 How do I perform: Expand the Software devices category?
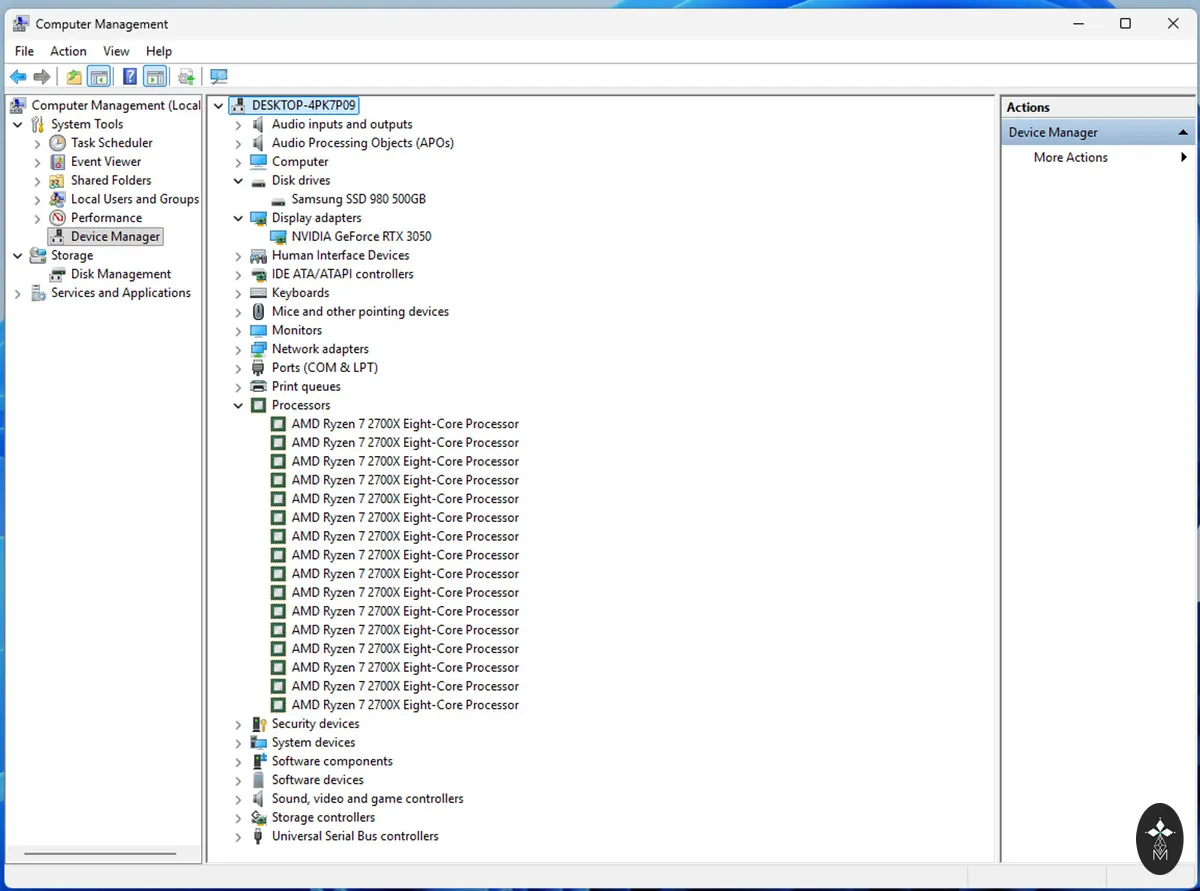[238, 781]
